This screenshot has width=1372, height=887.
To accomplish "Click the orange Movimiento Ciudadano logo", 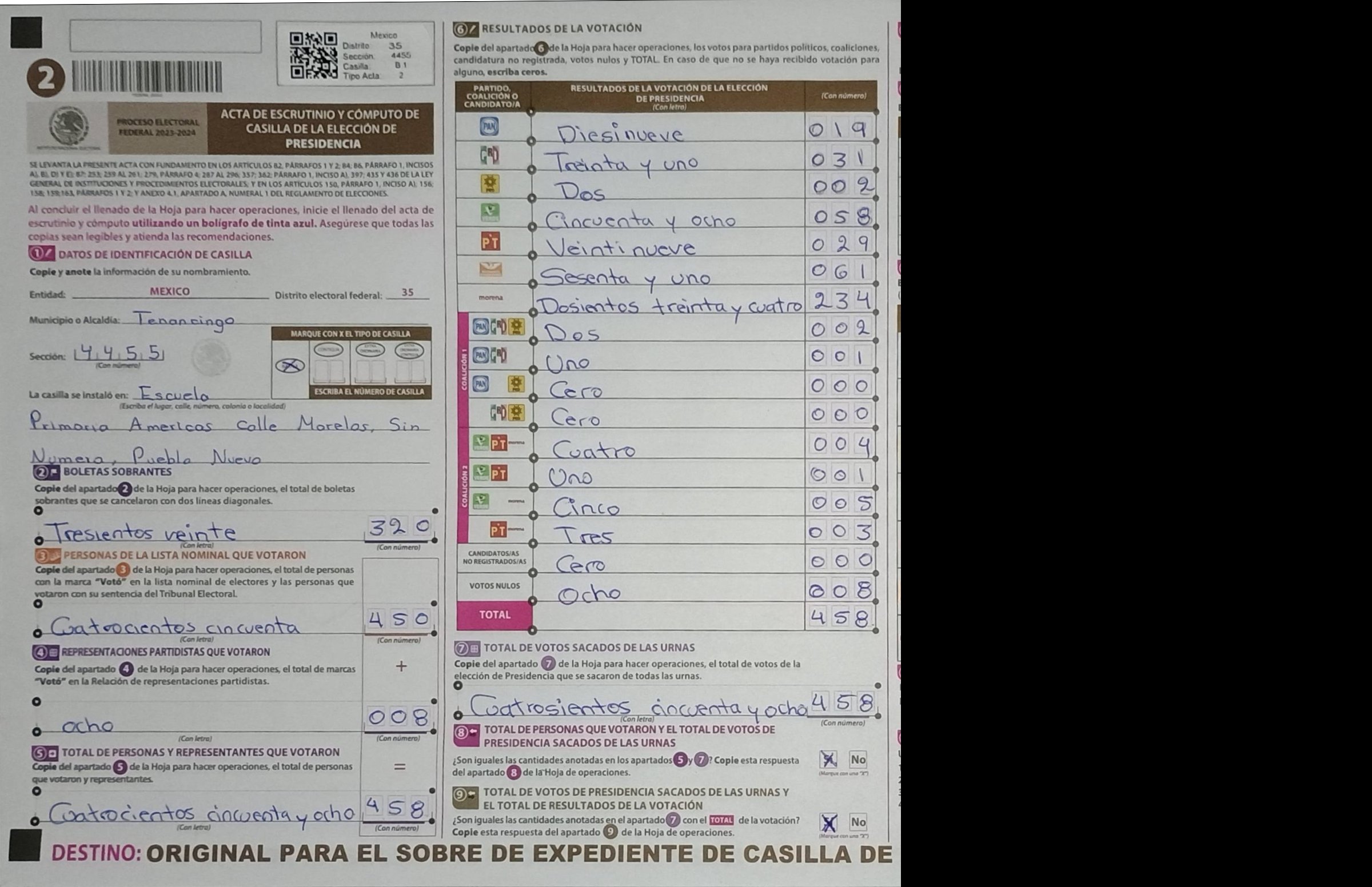I will (490, 270).
